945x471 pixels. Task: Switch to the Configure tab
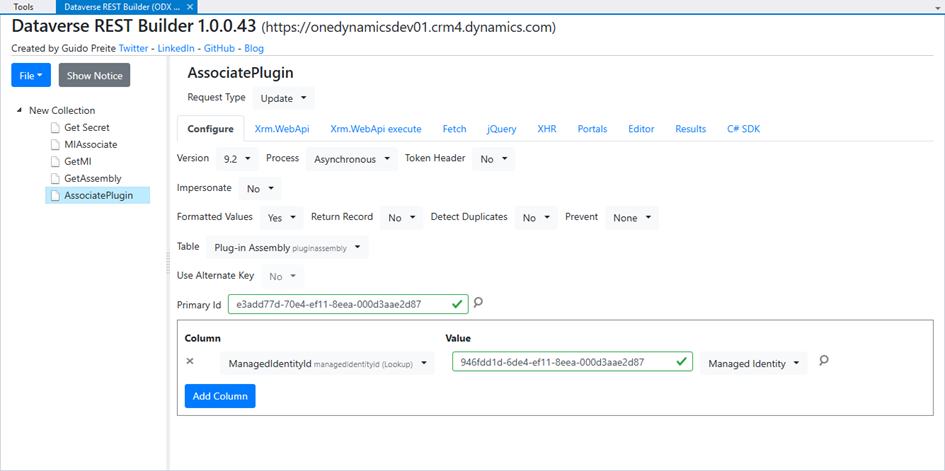[210, 129]
